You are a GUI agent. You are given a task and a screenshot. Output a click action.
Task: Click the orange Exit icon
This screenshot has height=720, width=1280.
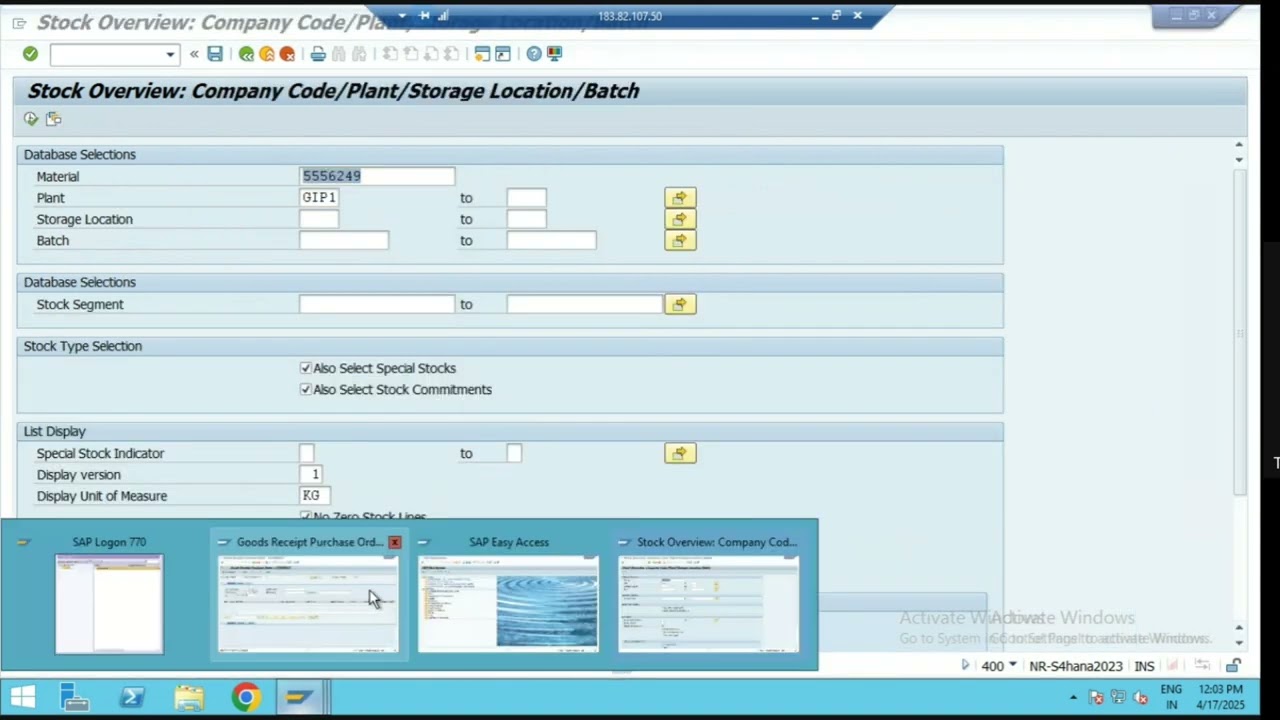[267, 54]
